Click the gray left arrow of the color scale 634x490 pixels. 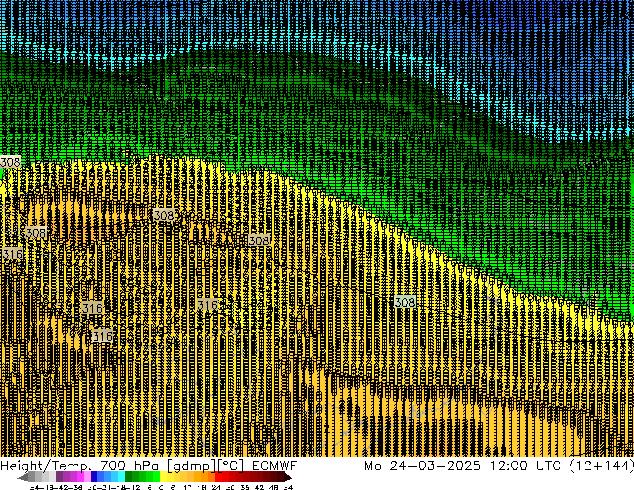(23, 477)
